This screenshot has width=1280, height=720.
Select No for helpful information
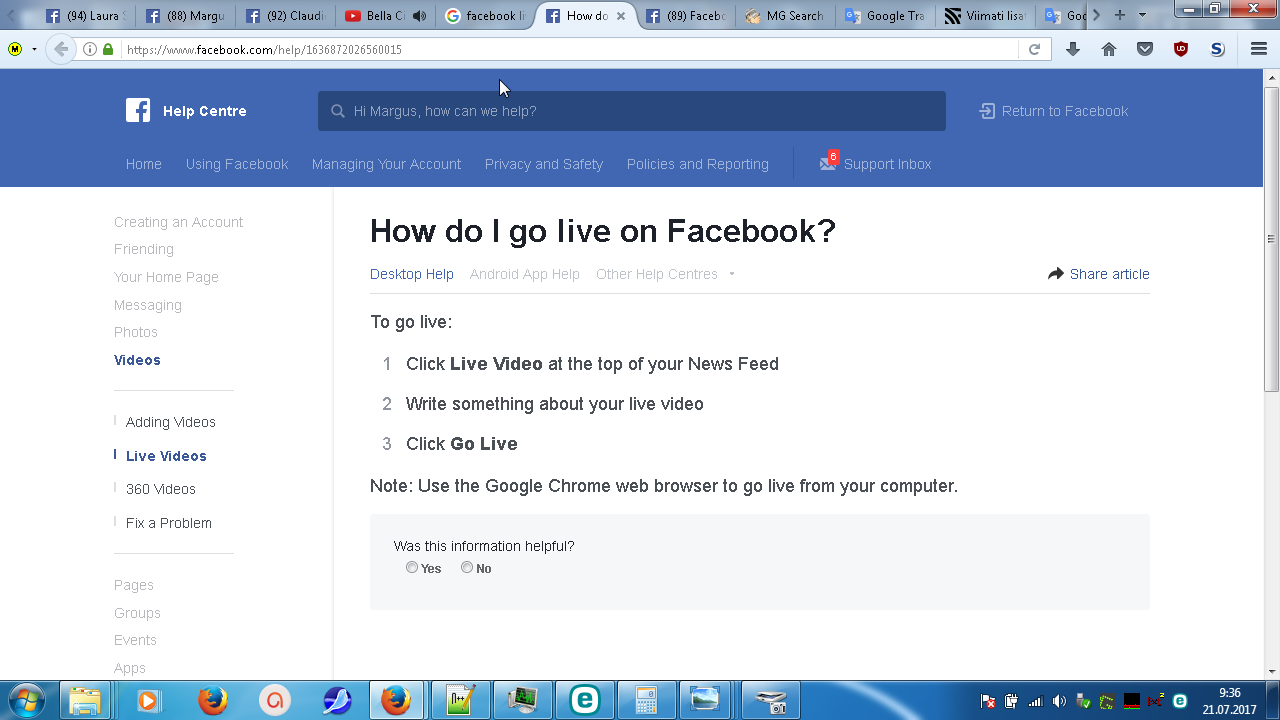[x=467, y=568]
